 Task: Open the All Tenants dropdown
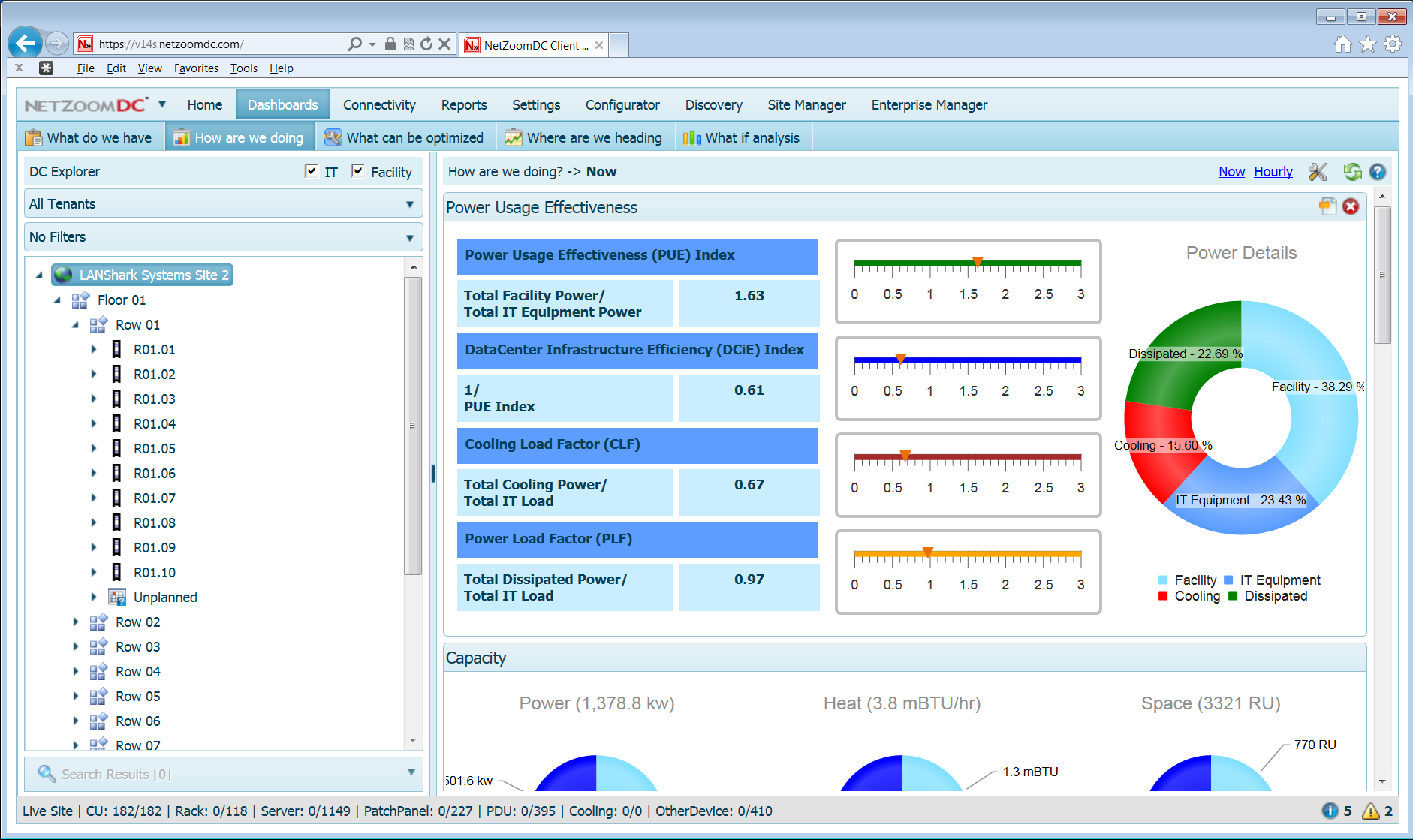tap(409, 203)
